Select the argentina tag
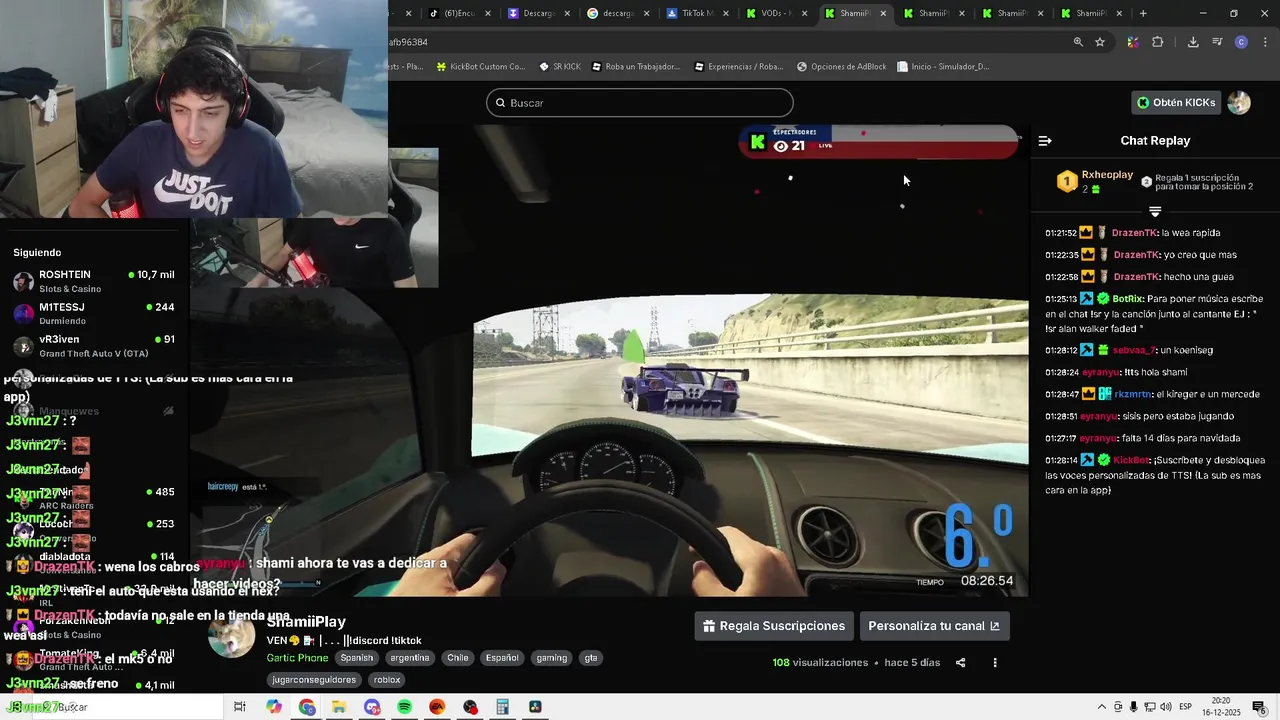Screen dimensions: 1280x720 point(410,658)
